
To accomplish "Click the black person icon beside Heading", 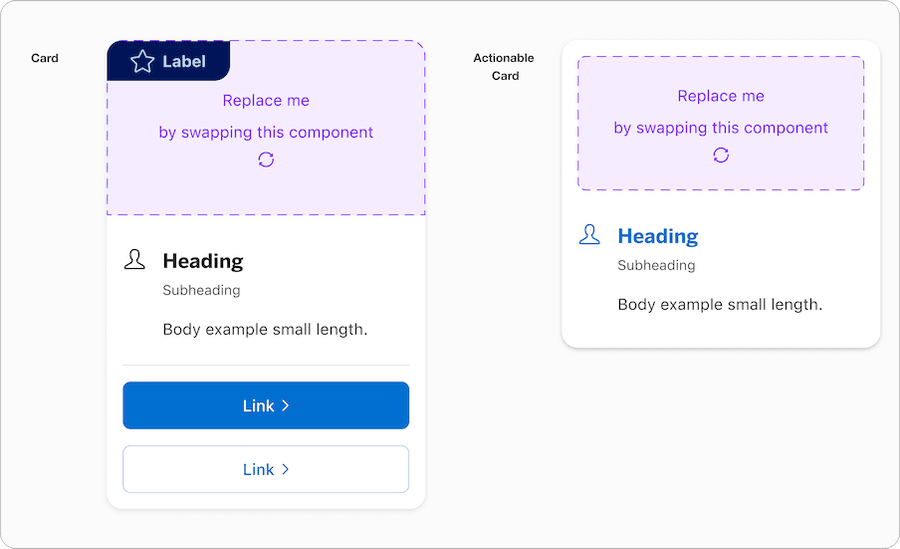I will [134, 260].
